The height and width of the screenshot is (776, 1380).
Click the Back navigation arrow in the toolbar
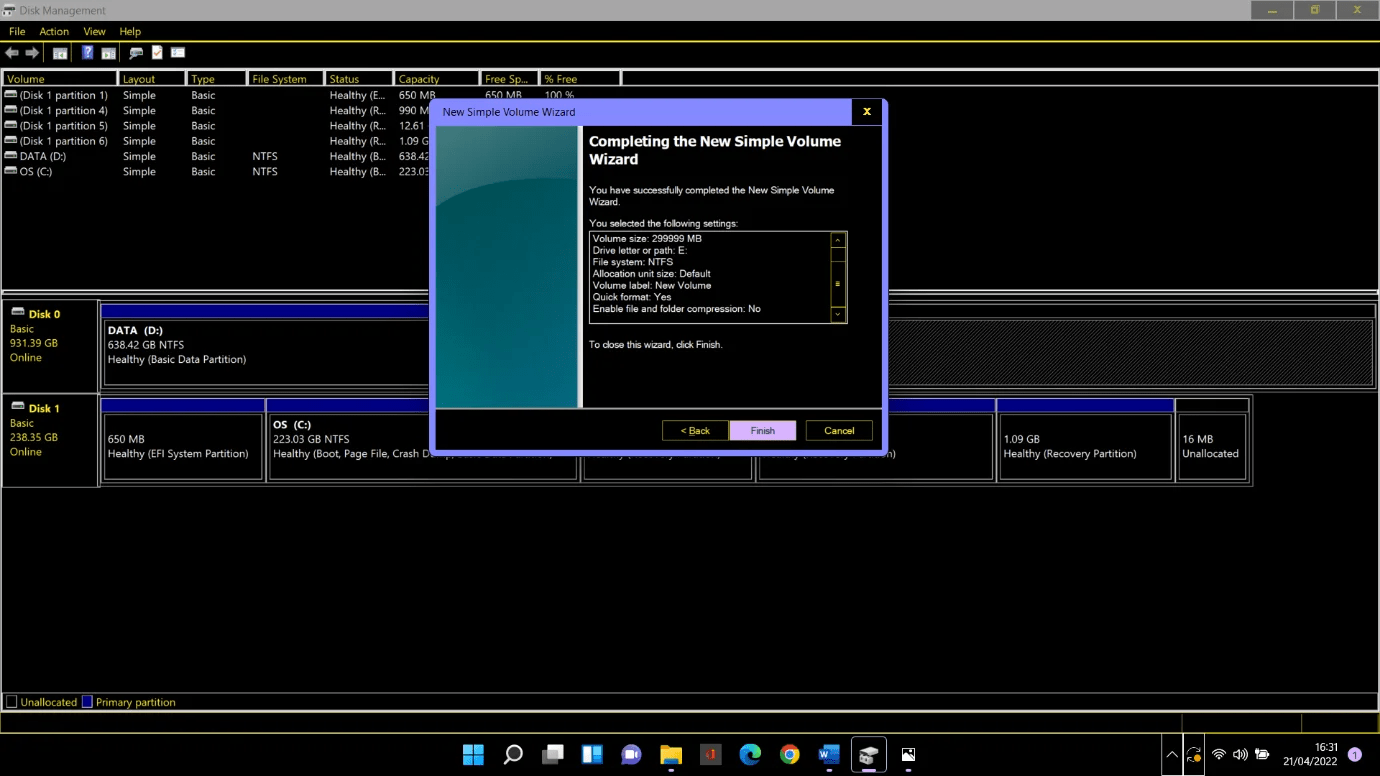tap(12, 52)
